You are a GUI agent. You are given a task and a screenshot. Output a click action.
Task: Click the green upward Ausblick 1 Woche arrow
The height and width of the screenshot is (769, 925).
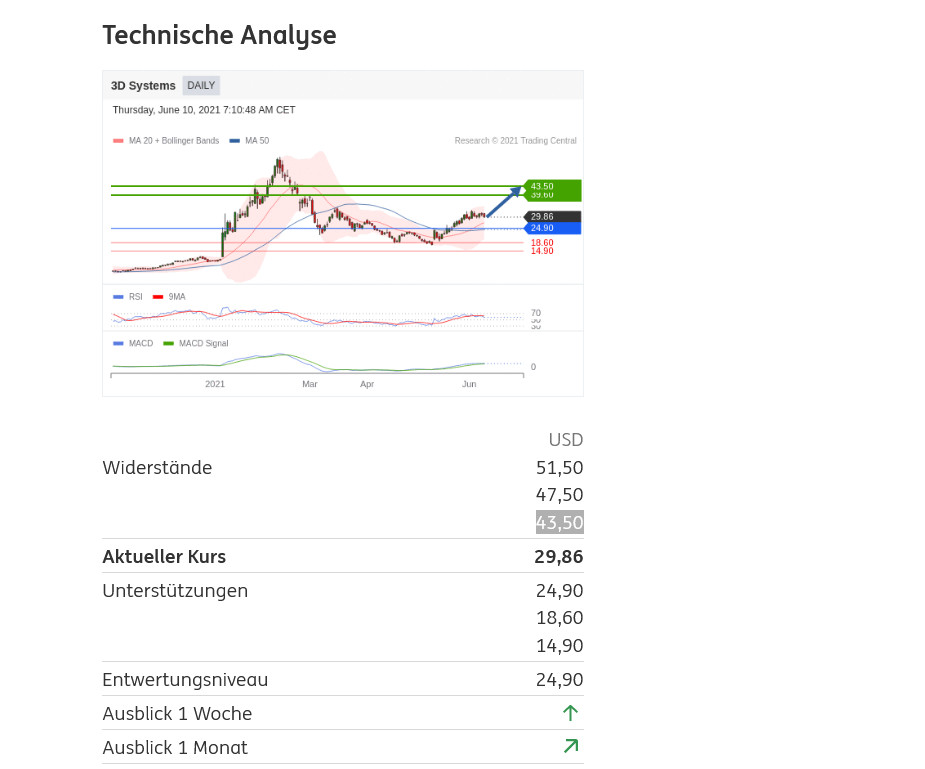tap(570, 713)
